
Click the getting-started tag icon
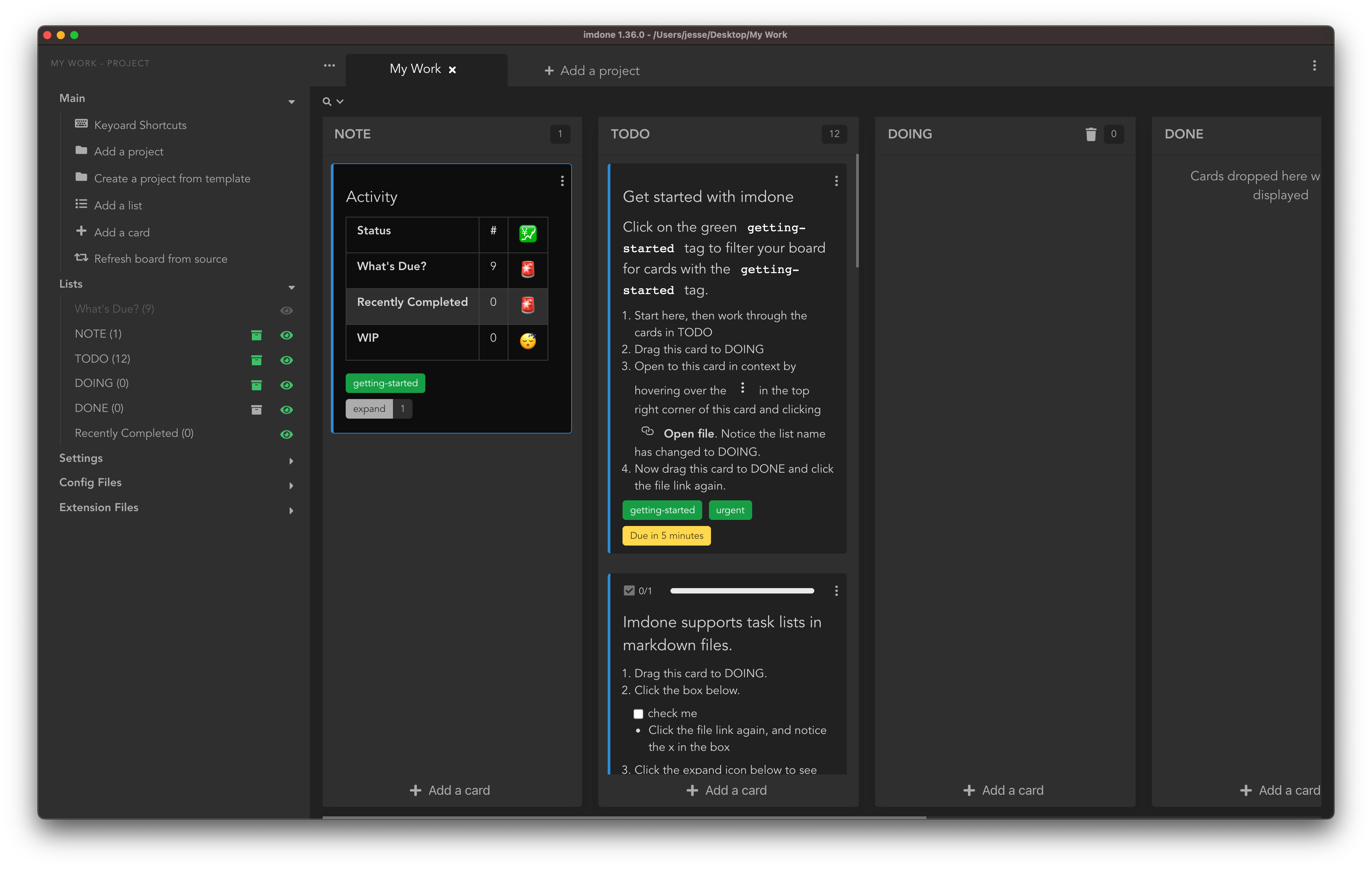click(385, 382)
